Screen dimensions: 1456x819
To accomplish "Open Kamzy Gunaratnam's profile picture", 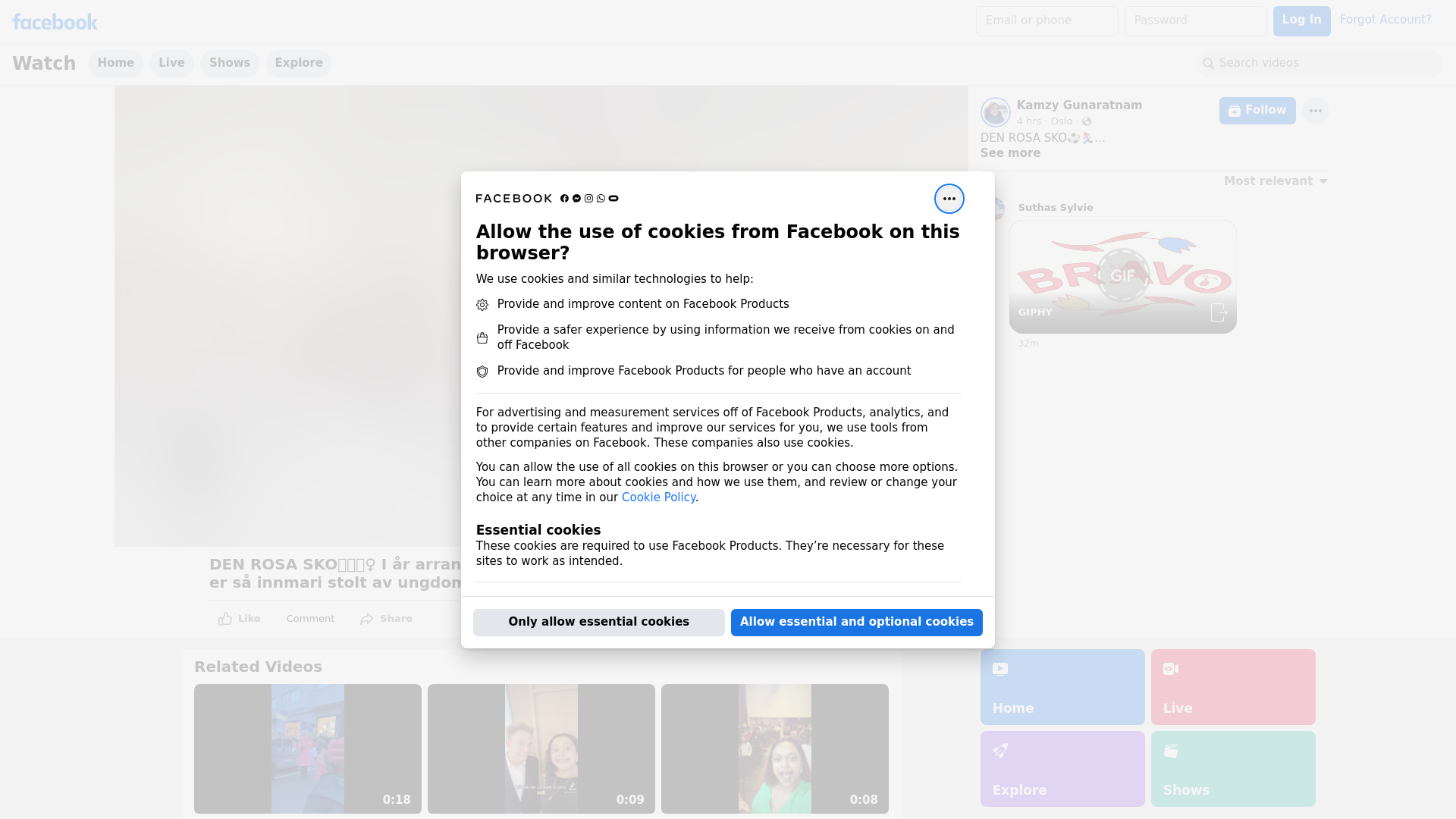I will [x=995, y=112].
